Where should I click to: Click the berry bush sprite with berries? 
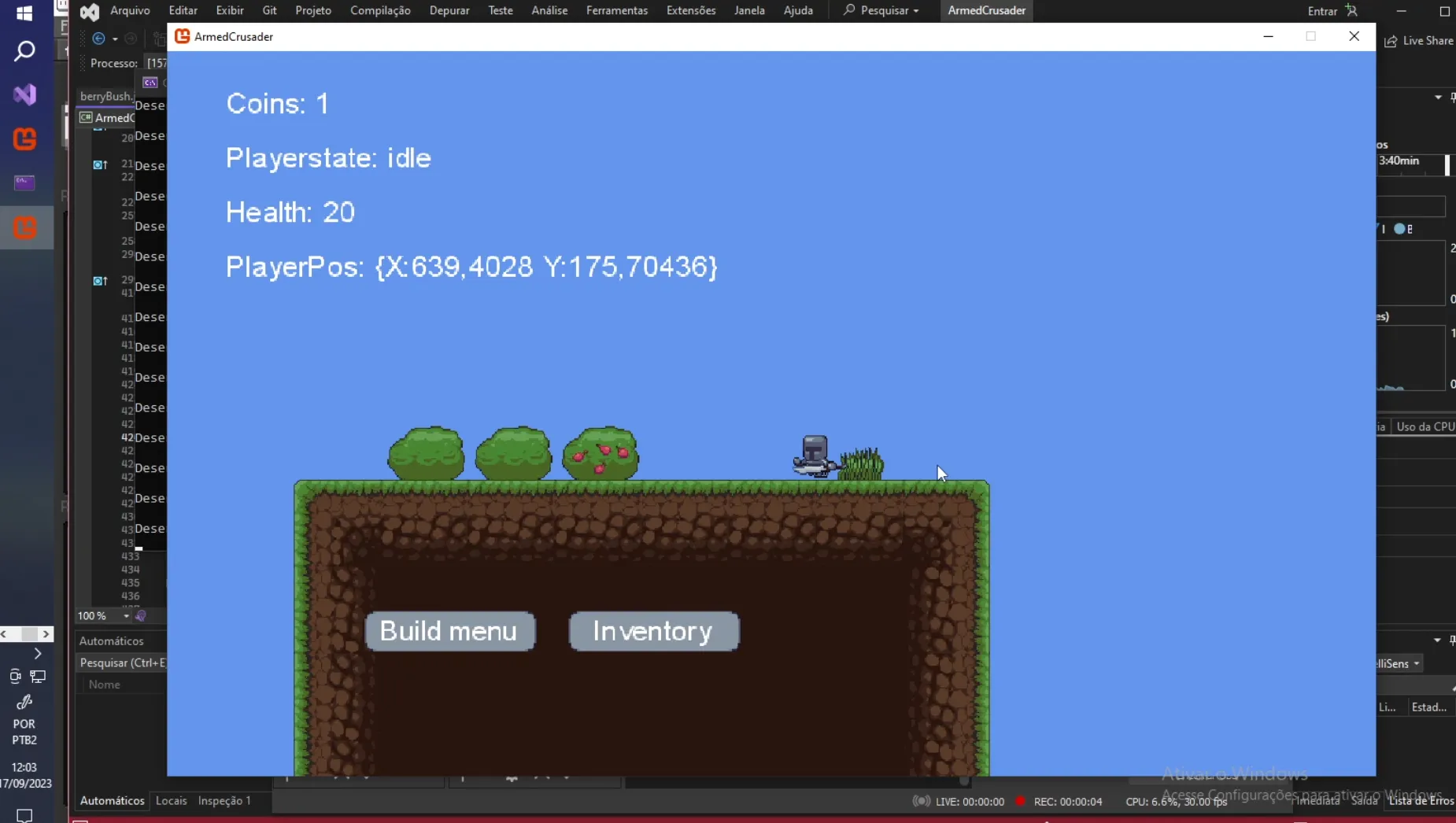(601, 454)
